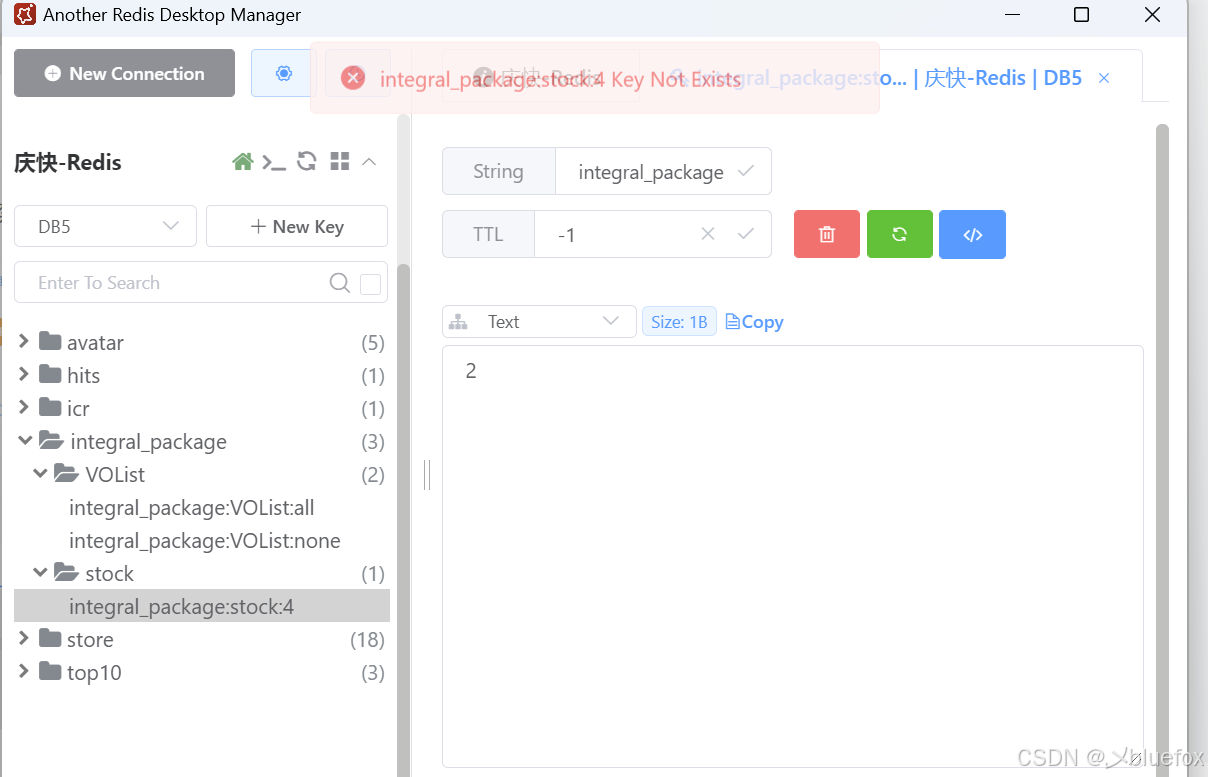Click the store folder icon
This screenshot has height=777, width=1208.
[51, 639]
